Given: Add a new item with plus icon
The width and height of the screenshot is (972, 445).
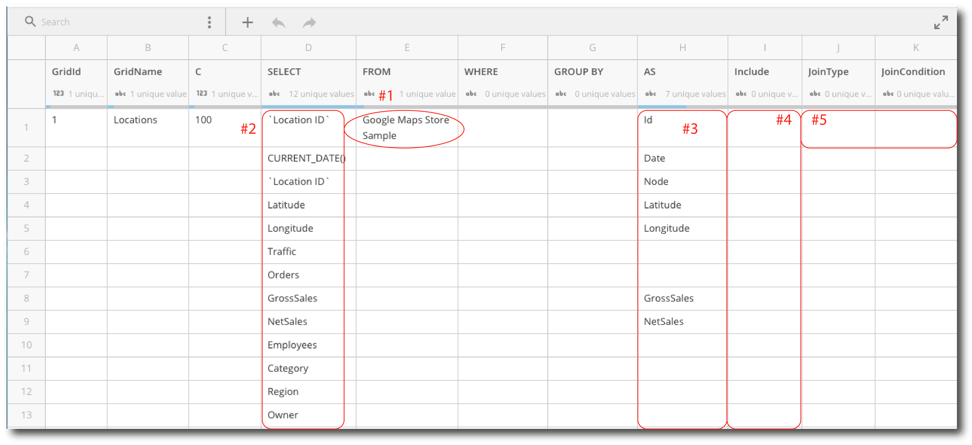Looking at the screenshot, I should click(247, 22).
